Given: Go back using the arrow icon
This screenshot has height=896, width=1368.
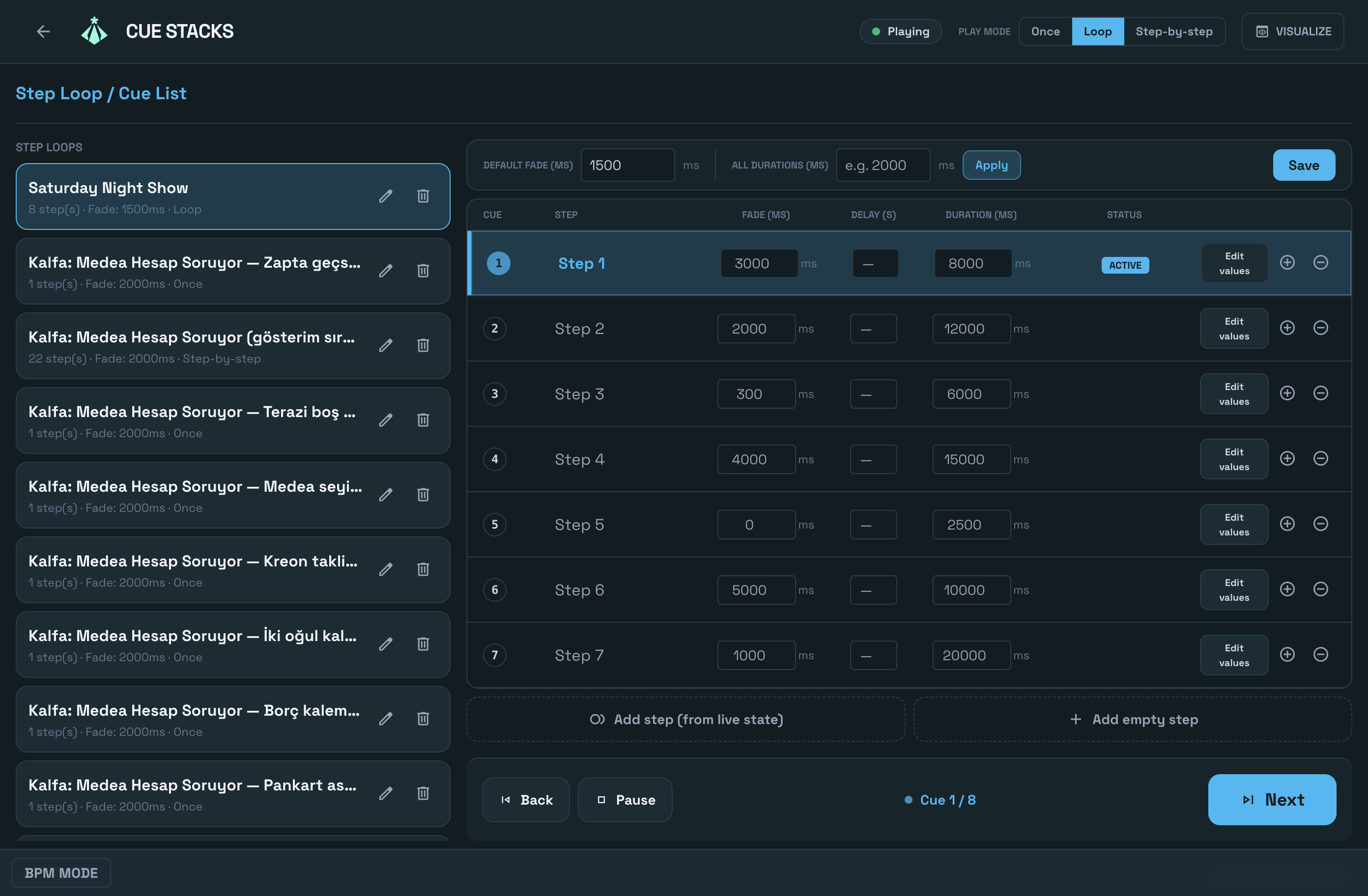Looking at the screenshot, I should pos(43,31).
